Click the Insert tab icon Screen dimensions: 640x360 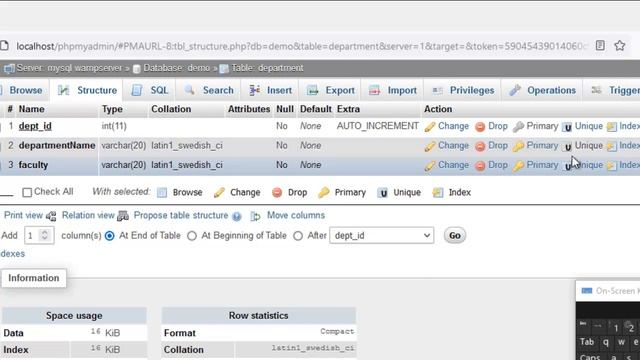(255, 90)
